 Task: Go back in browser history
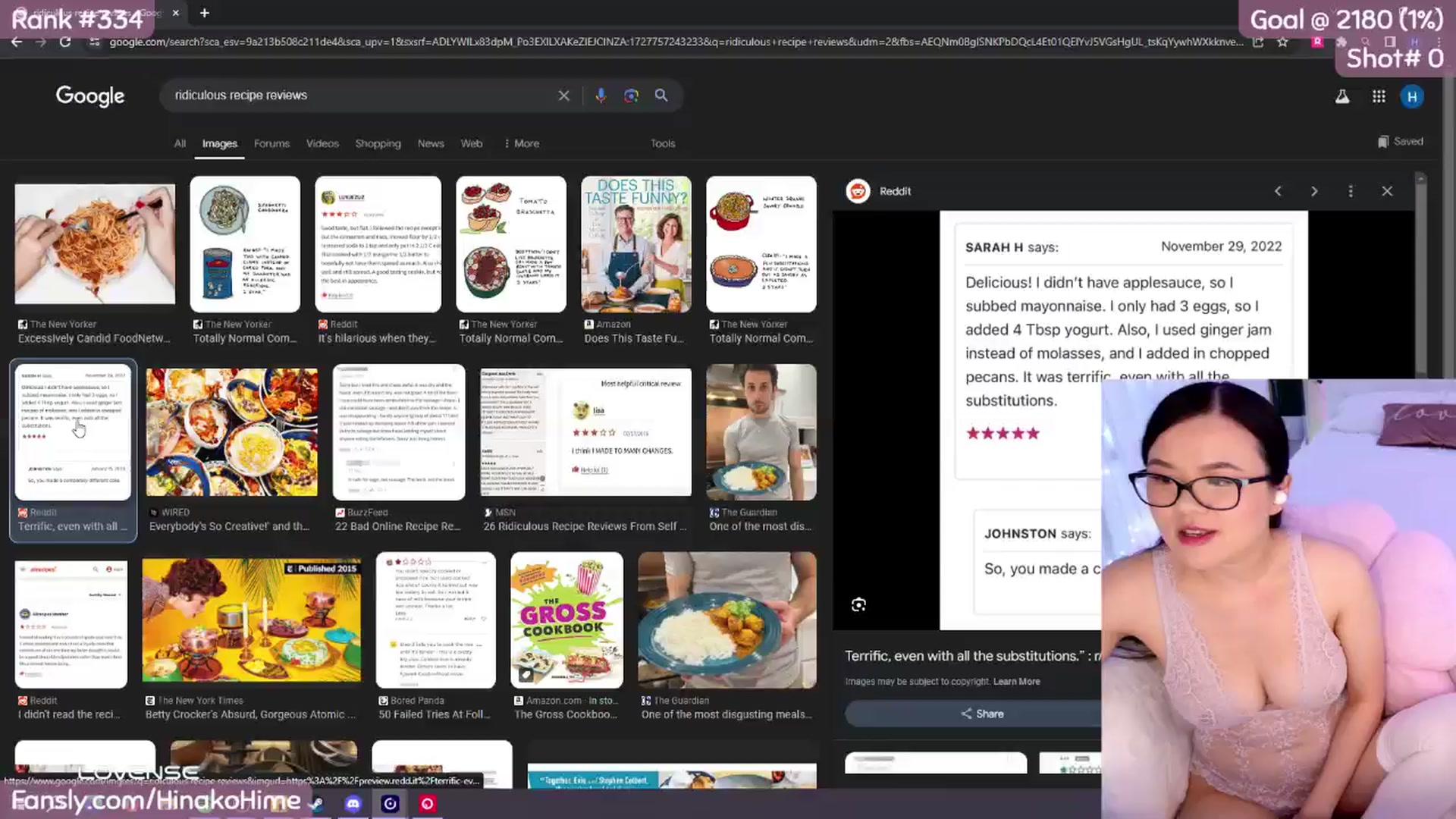(x=17, y=42)
